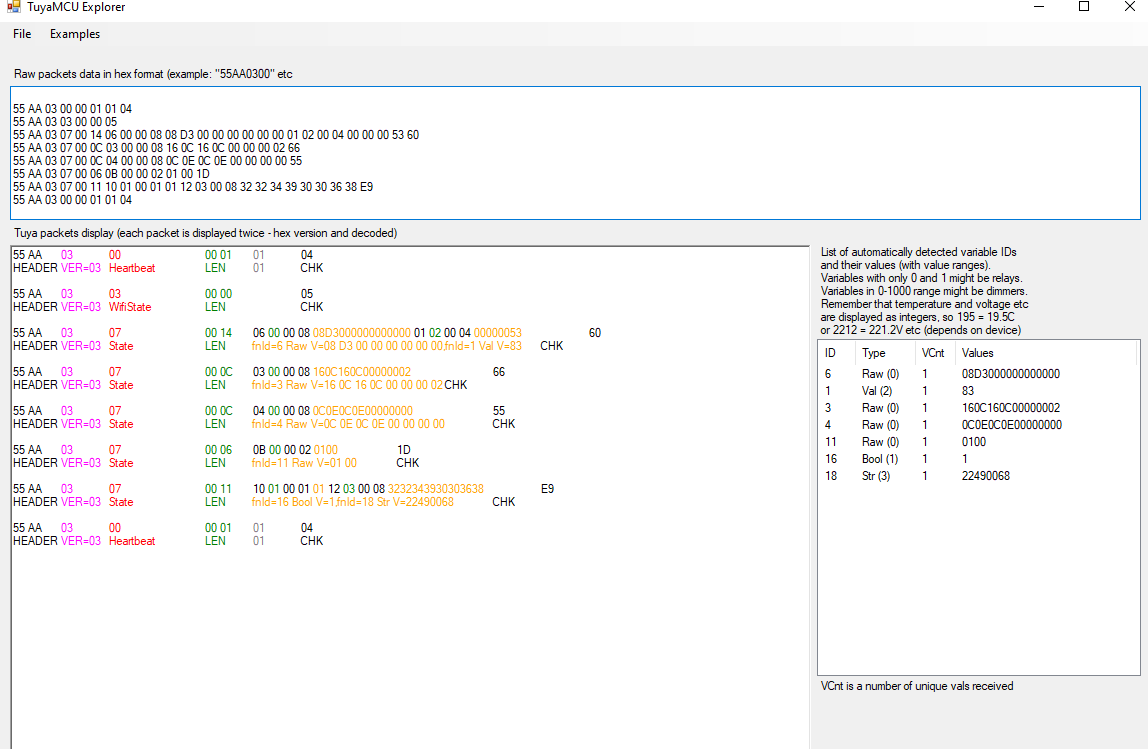Click green length value '00 06' in packets display

(x=218, y=450)
